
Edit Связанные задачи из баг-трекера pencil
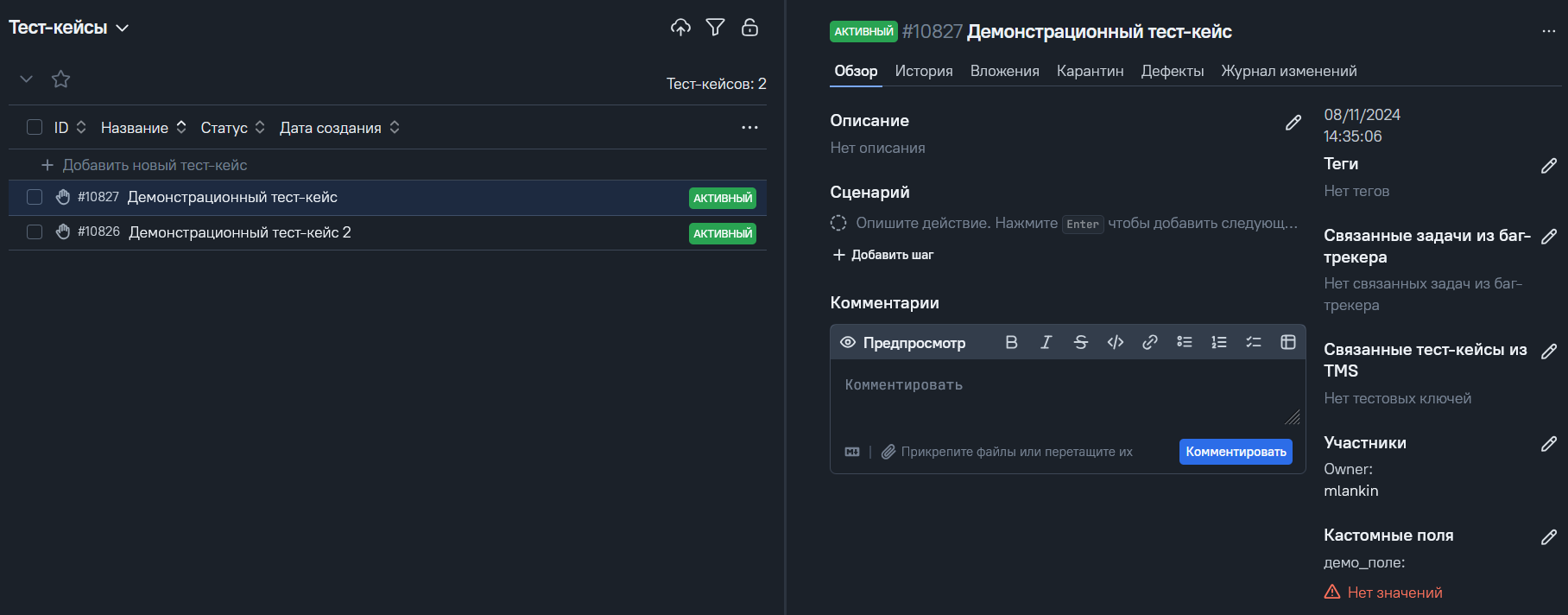[x=1548, y=236]
